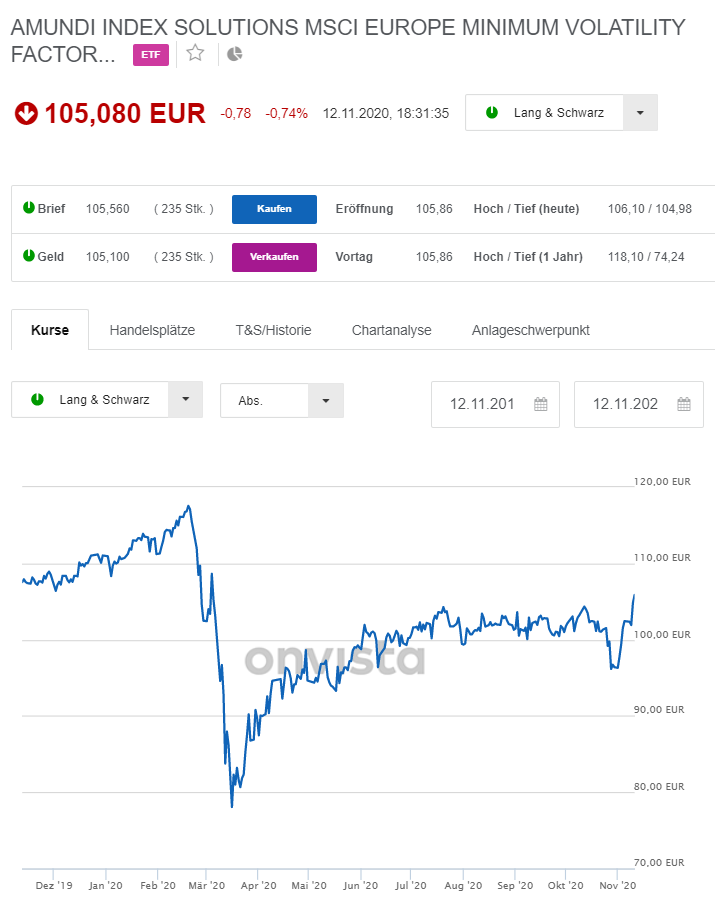
Task: Go to the Anlageschwerpunkt tab
Action: pyautogui.click(x=530, y=330)
